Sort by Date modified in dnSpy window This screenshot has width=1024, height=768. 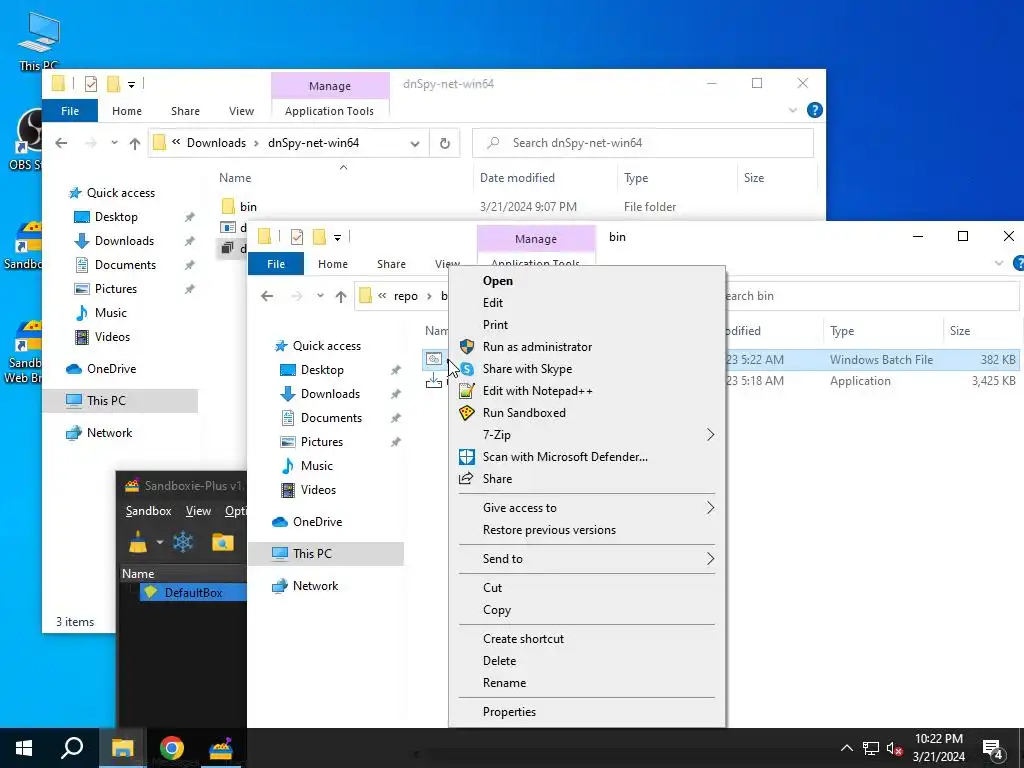517,178
